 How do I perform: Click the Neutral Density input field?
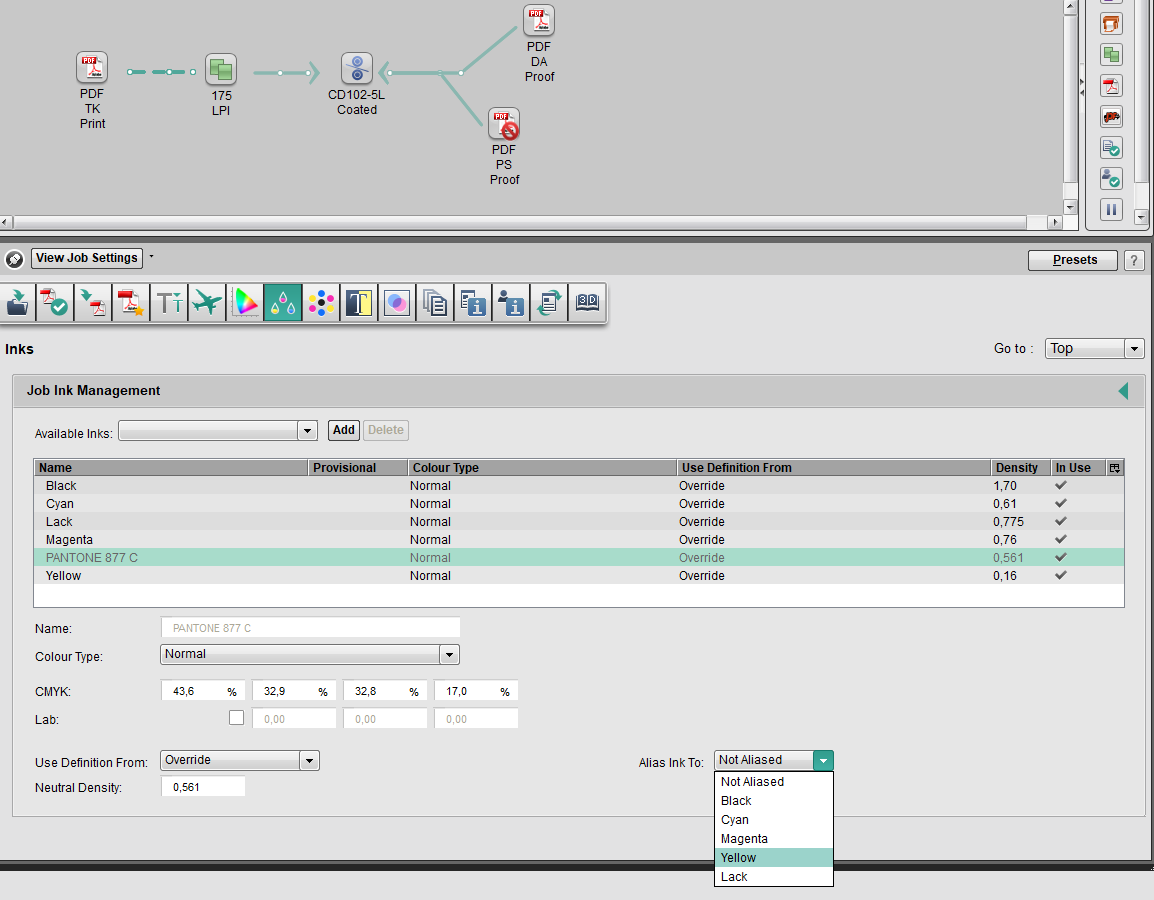tap(203, 788)
